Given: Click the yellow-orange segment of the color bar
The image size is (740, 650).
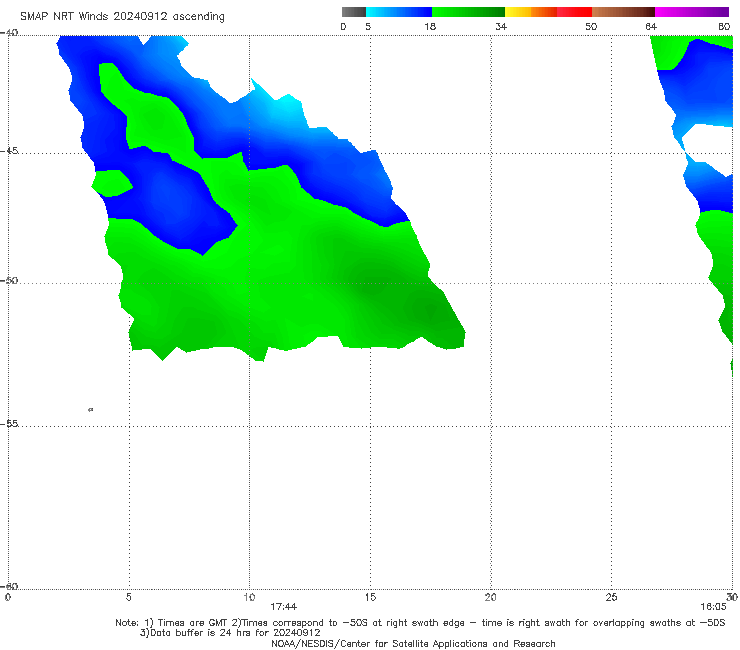Looking at the screenshot, I should click(x=531, y=12).
